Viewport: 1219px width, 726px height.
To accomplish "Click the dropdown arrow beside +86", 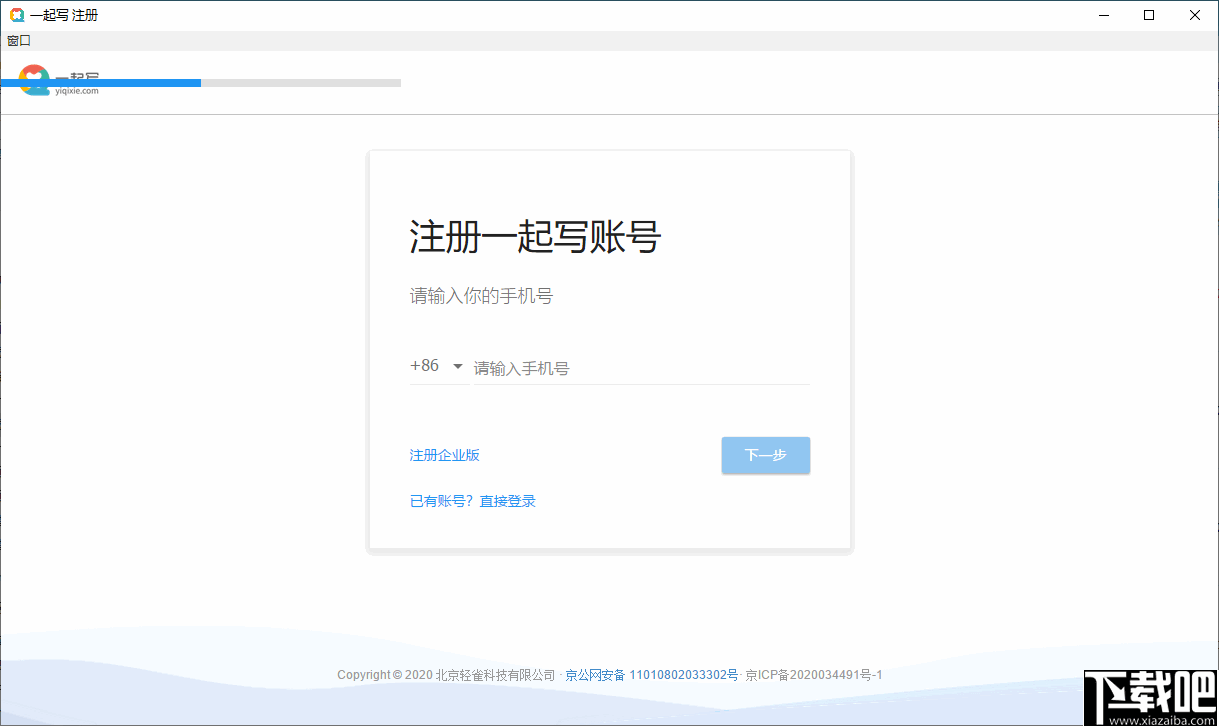I will [458, 367].
